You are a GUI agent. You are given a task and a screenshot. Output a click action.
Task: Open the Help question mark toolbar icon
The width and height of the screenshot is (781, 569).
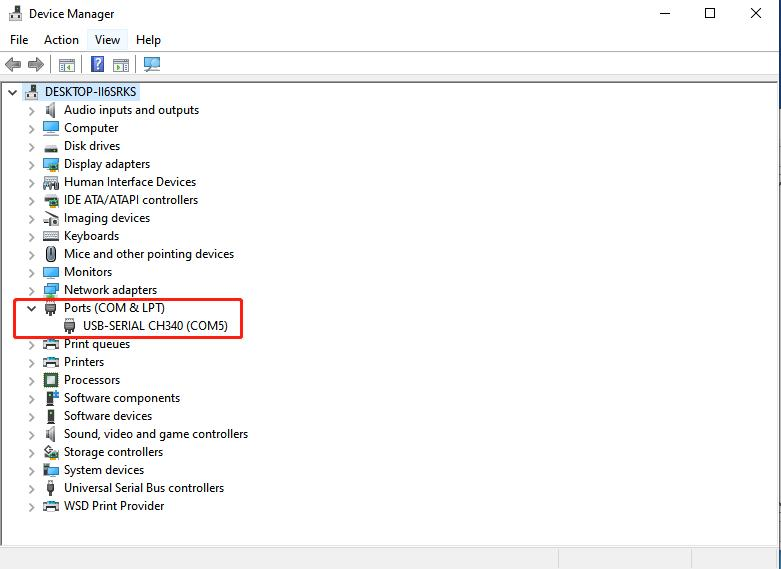(98, 64)
